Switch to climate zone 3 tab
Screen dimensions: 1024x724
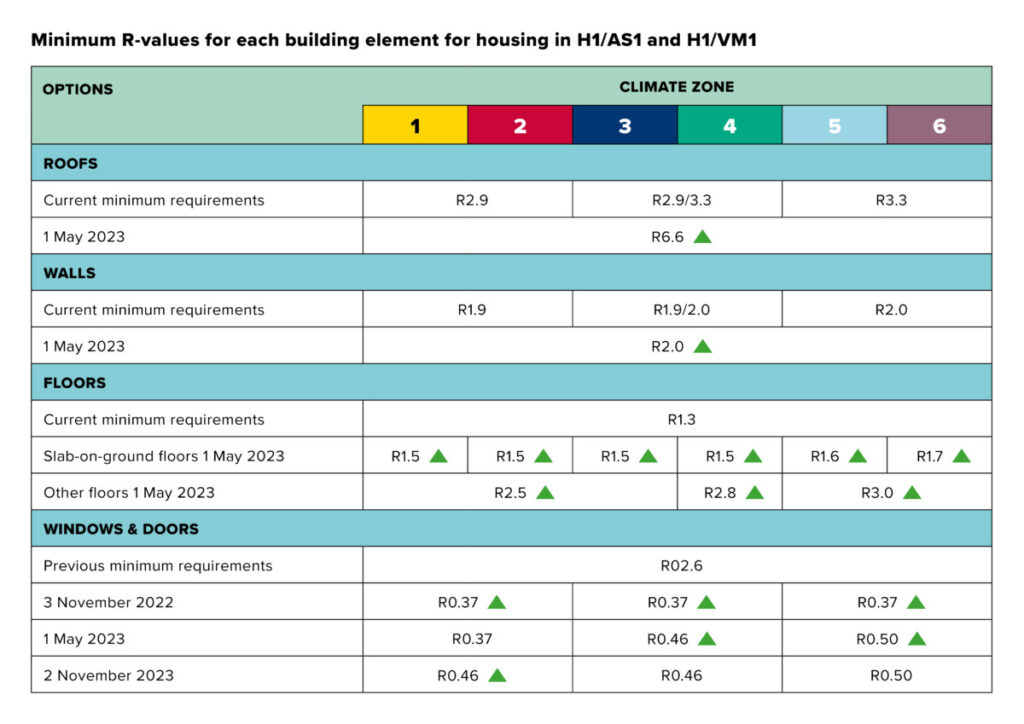point(625,126)
